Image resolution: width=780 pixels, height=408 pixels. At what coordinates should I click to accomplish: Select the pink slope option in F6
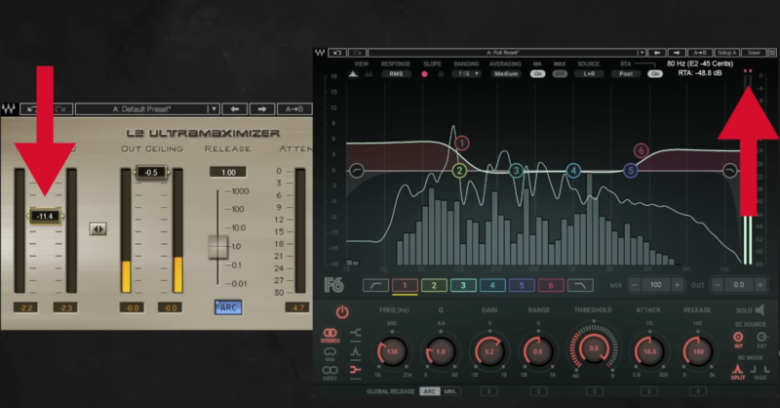[x=424, y=74]
